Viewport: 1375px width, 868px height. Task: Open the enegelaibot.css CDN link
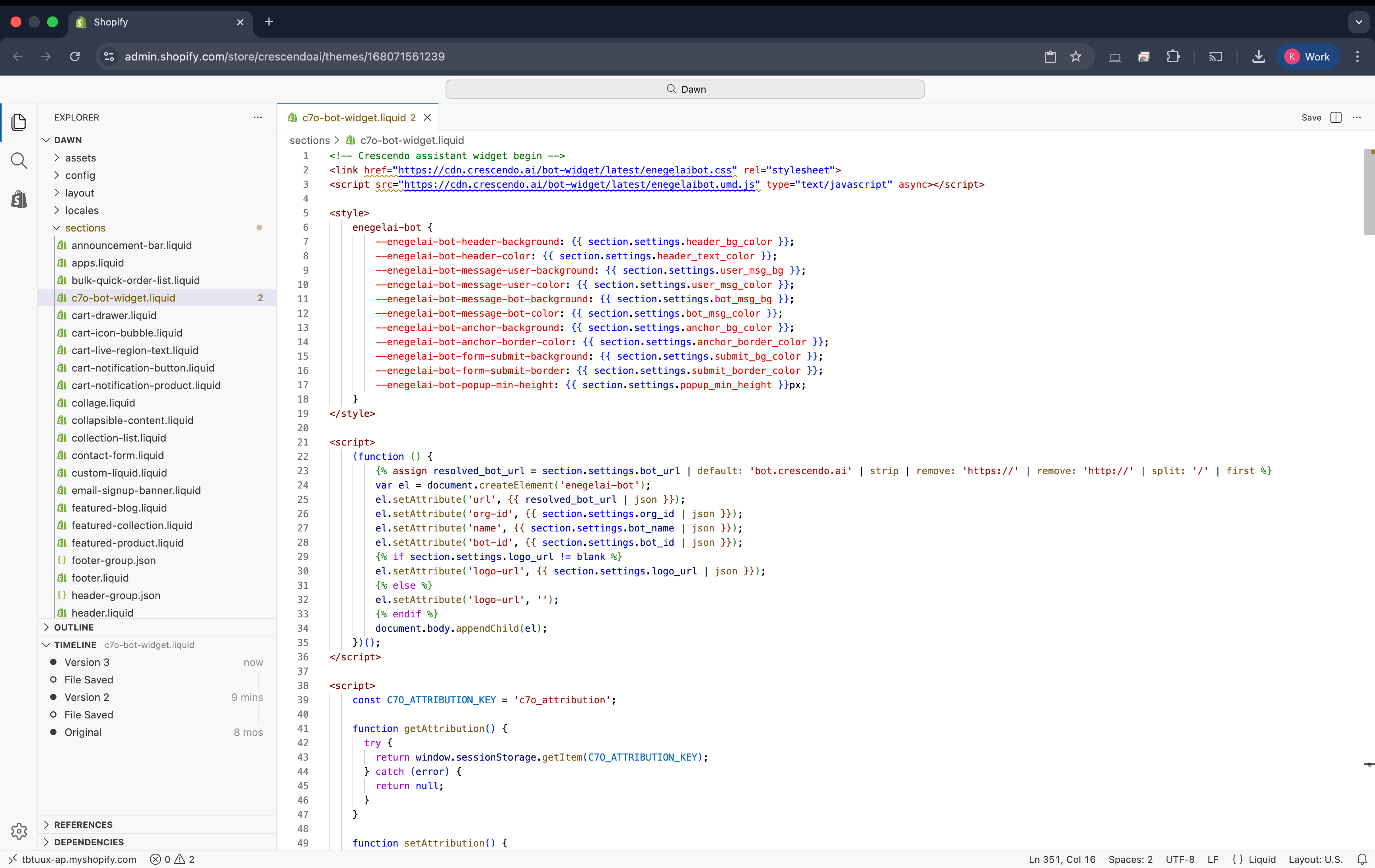click(x=565, y=170)
